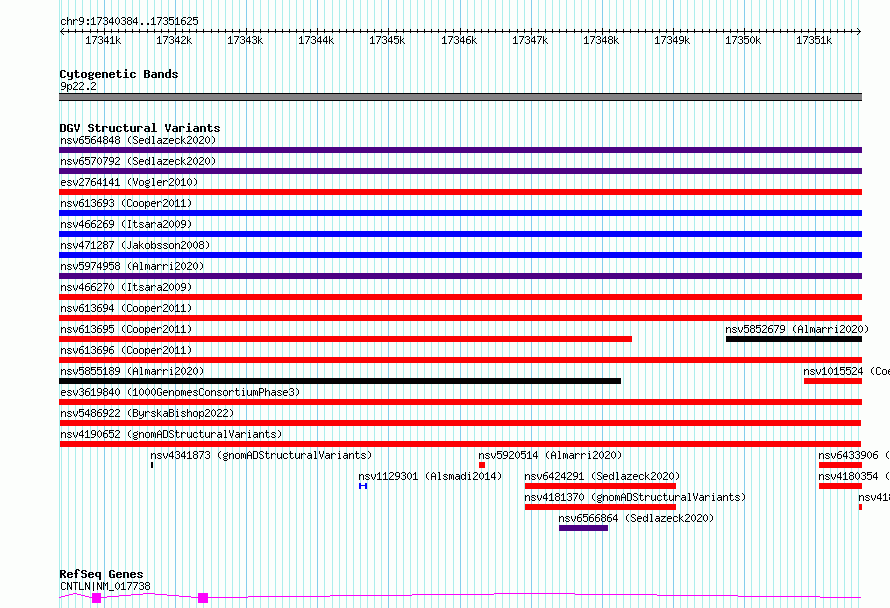Screen dimensions: 890x608
Task: Open nsv613696 (Cooper2011) variant
Action: 126,350
